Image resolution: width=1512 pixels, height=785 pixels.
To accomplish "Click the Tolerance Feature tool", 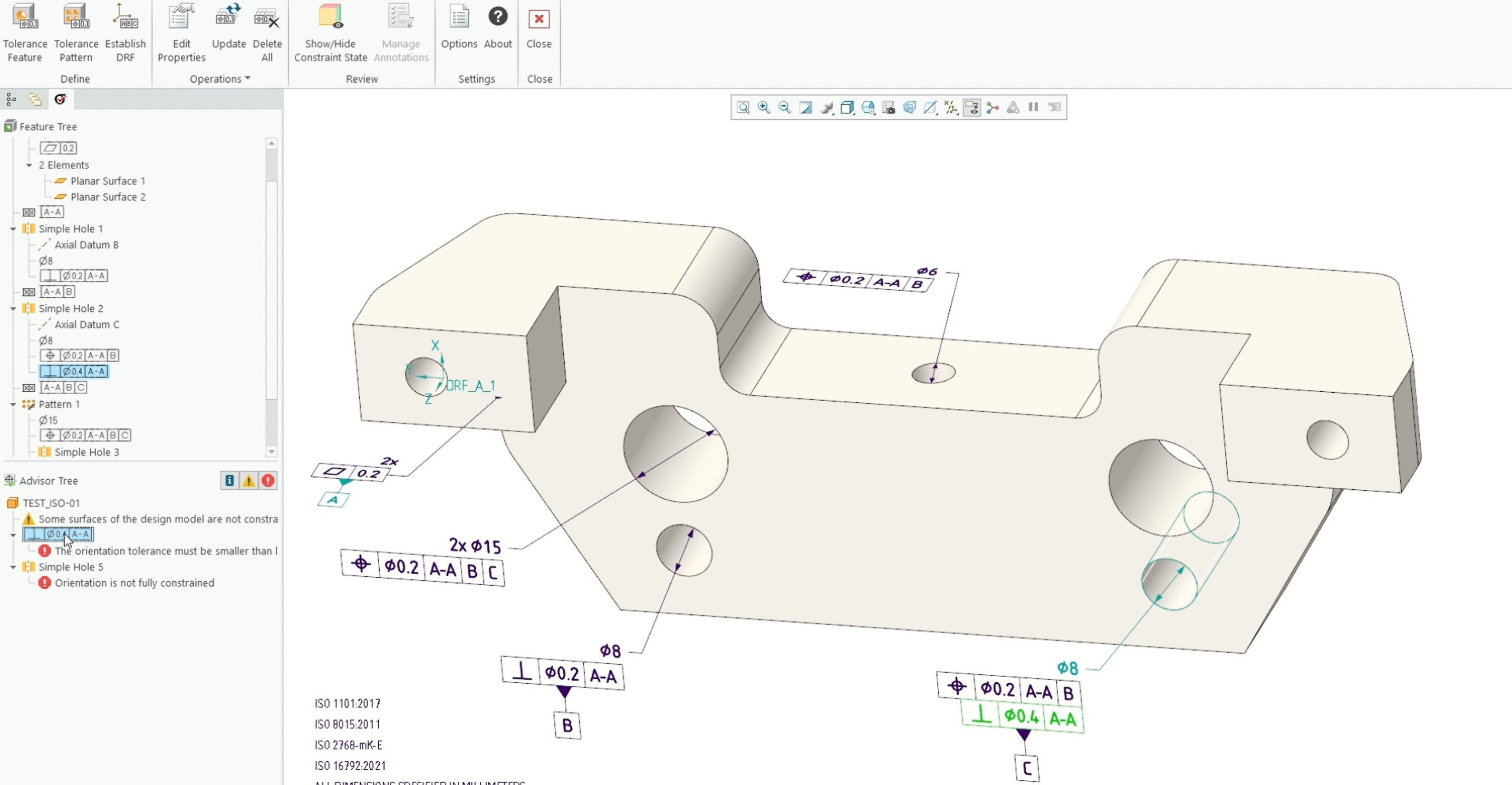I will point(25,33).
